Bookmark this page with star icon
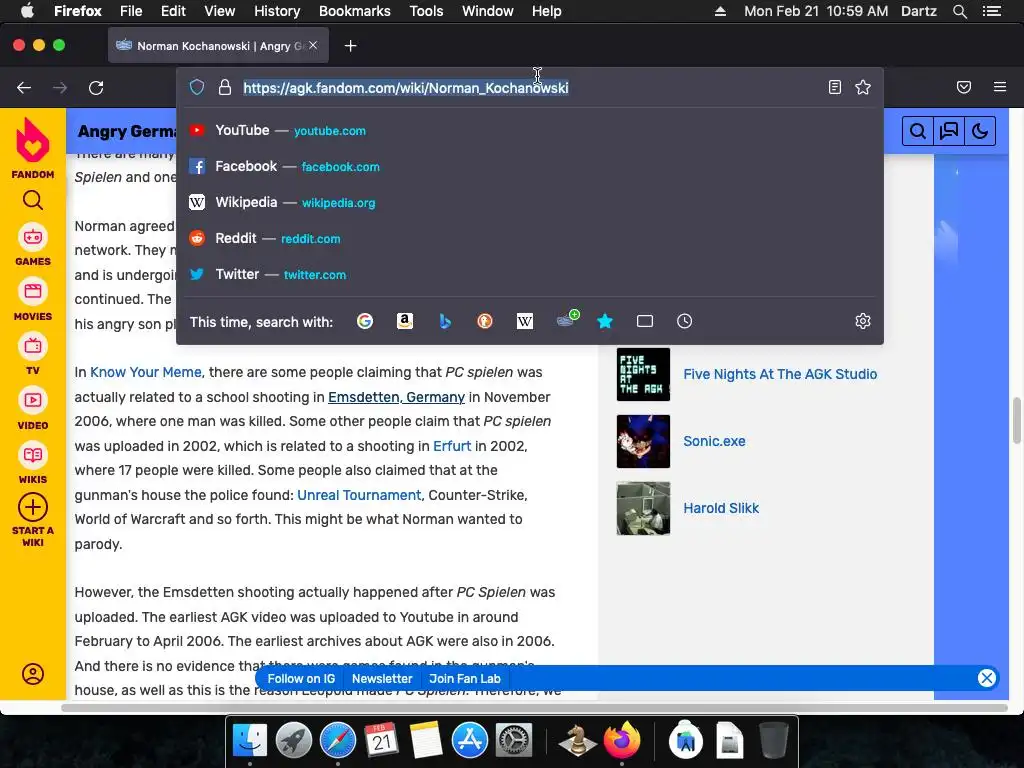This screenshot has width=1024, height=768. pos(863,87)
